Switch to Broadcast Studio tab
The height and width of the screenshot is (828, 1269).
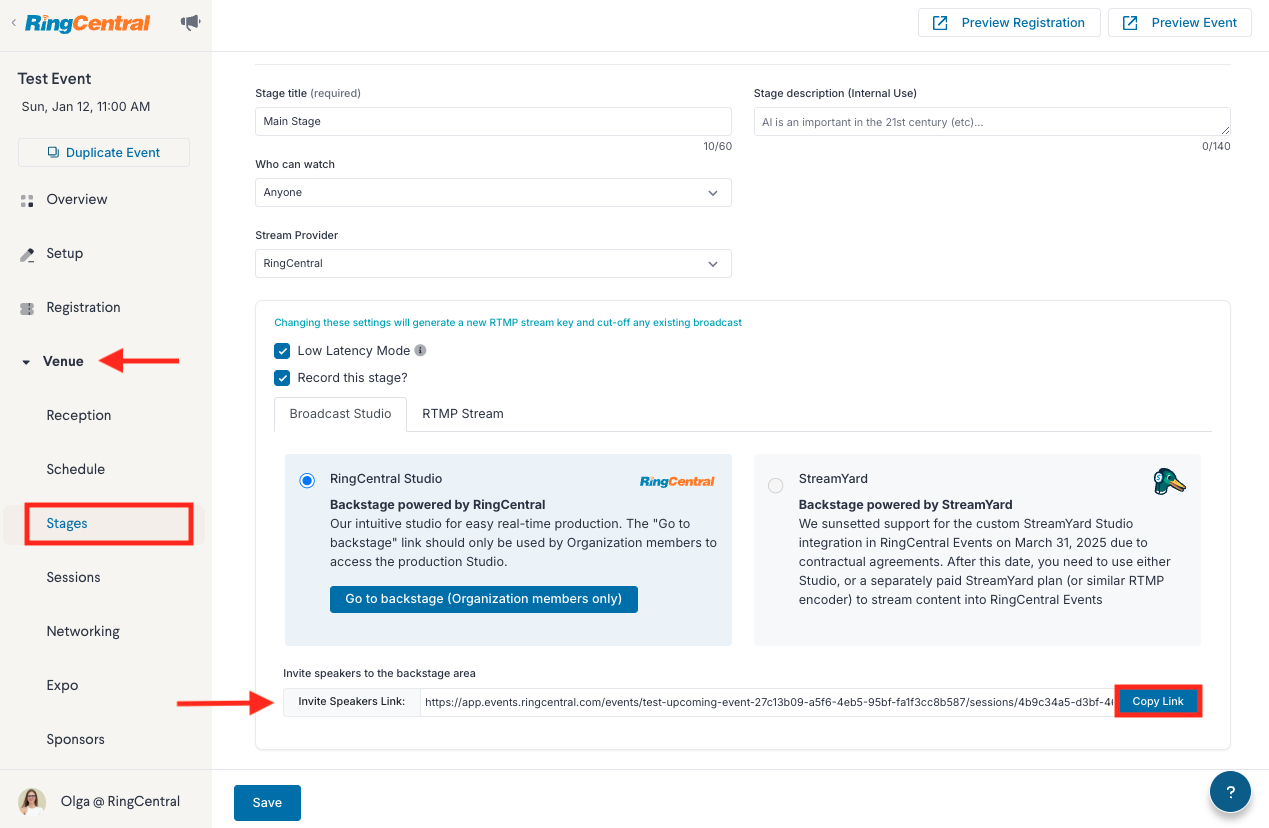pos(340,413)
